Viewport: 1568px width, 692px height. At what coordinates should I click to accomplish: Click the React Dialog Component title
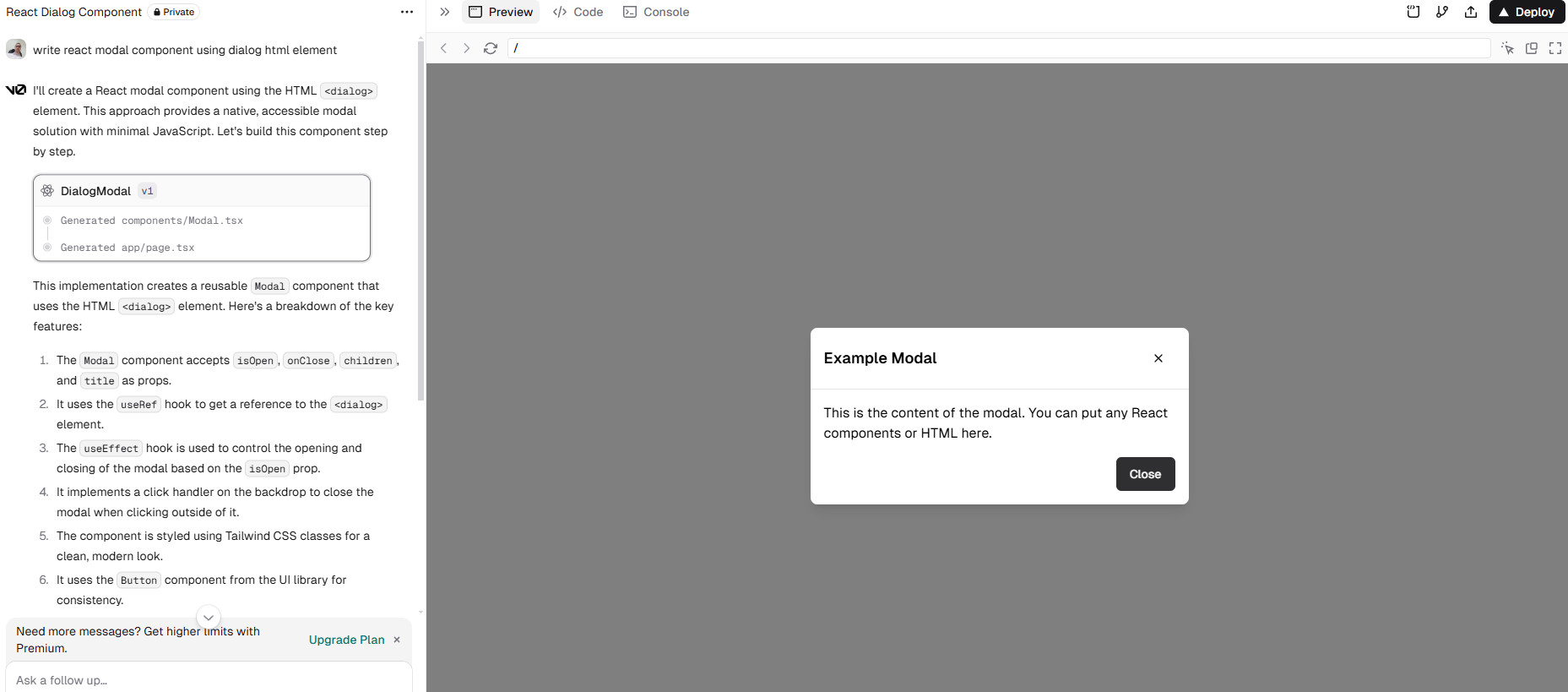(x=74, y=12)
